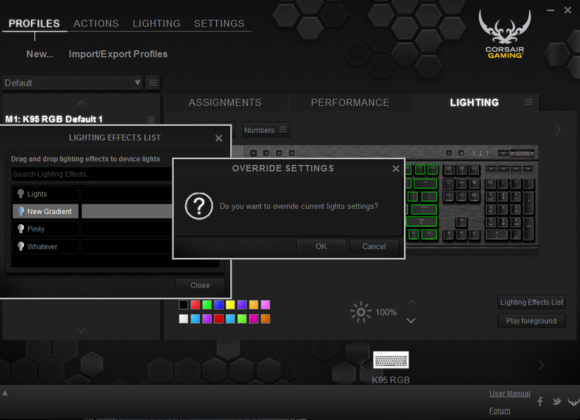Open the Actions tab
Image resolution: width=580 pixels, height=420 pixels.
point(96,23)
